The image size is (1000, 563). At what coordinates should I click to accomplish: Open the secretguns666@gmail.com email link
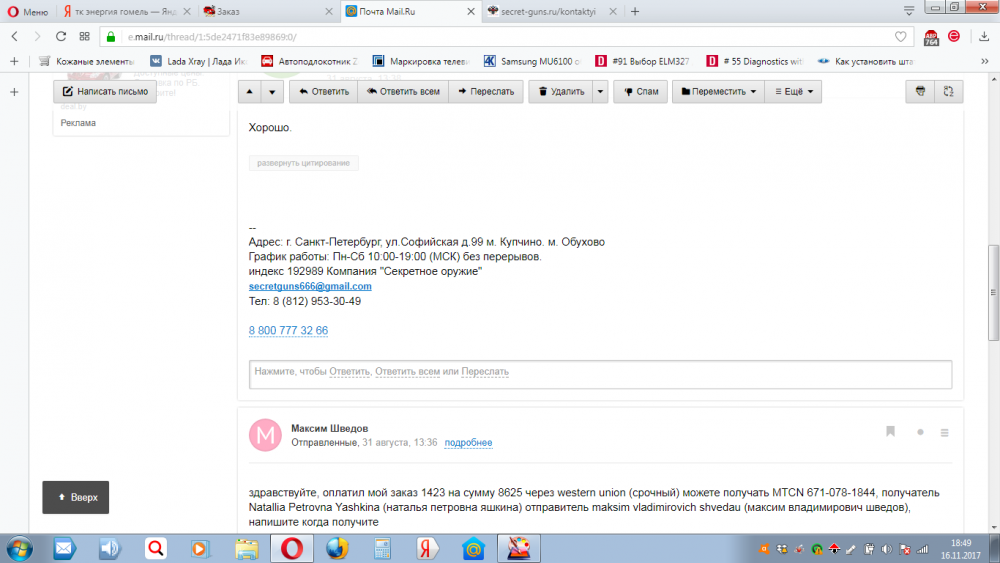(310, 286)
